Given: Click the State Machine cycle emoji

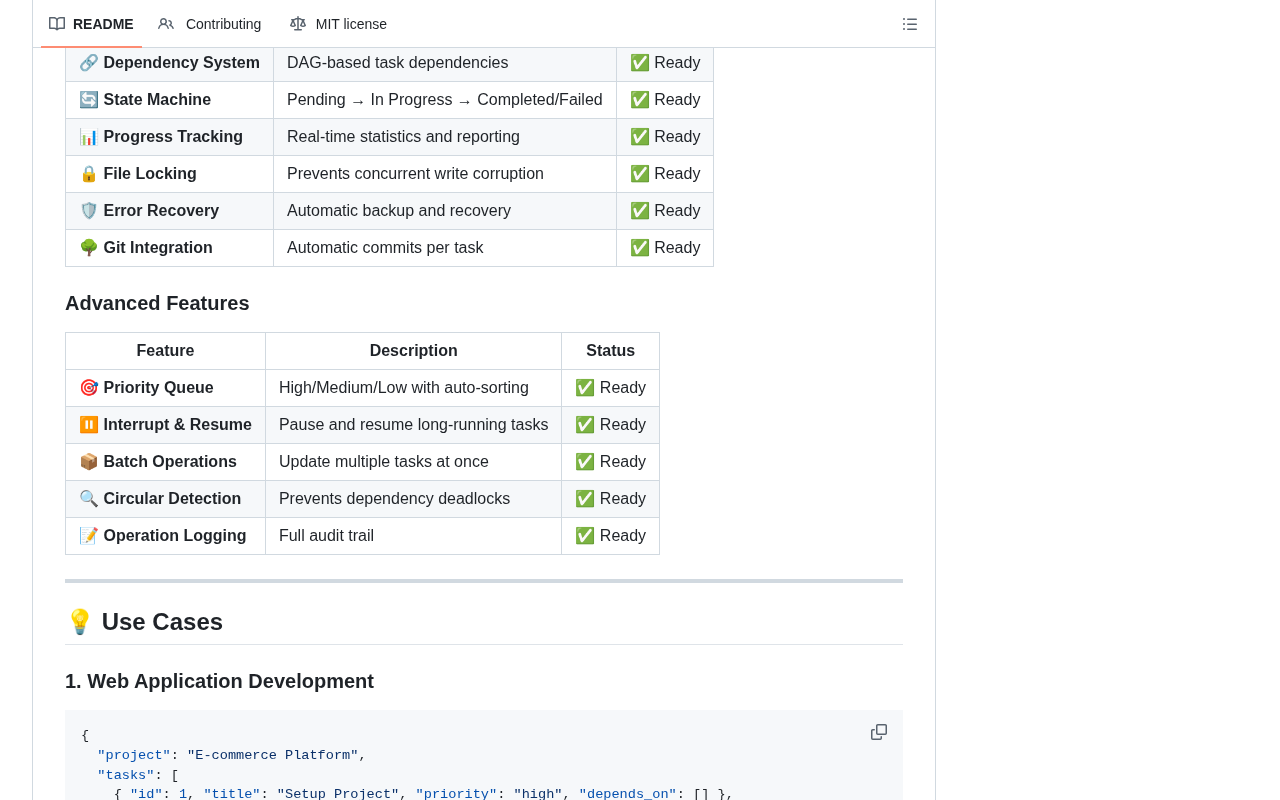Looking at the screenshot, I should [89, 100].
